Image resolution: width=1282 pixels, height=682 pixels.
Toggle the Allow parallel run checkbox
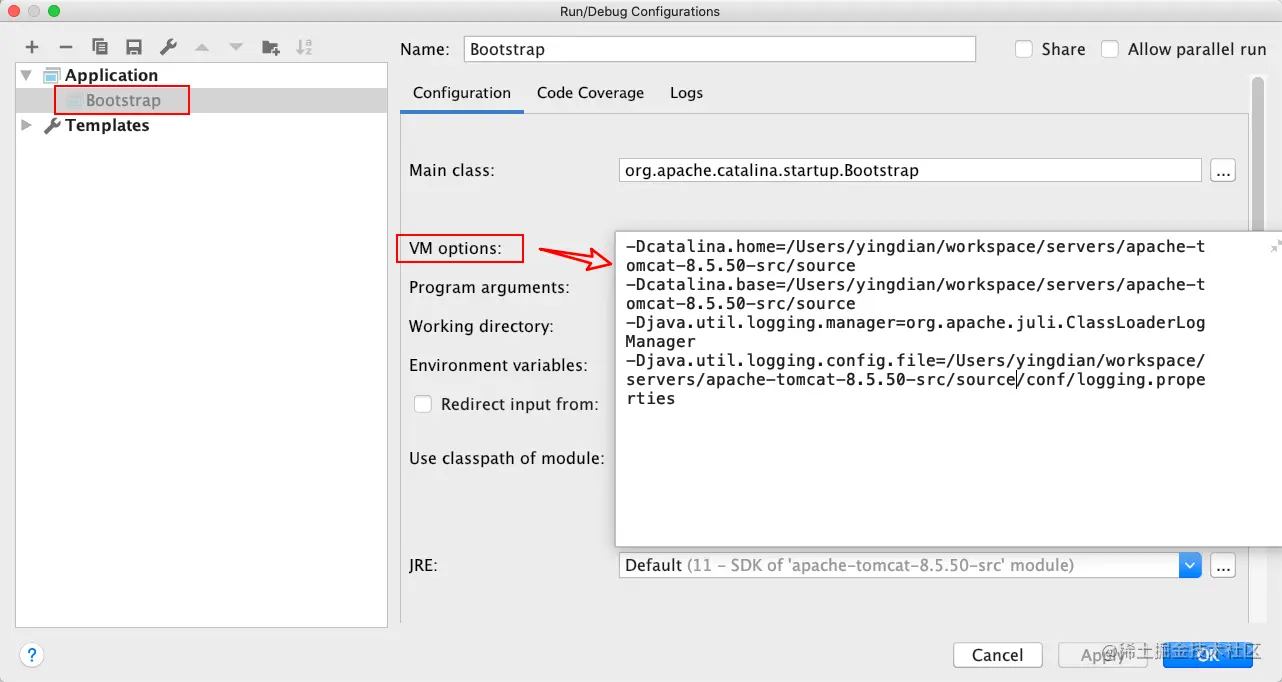(x=1110, y=49)
